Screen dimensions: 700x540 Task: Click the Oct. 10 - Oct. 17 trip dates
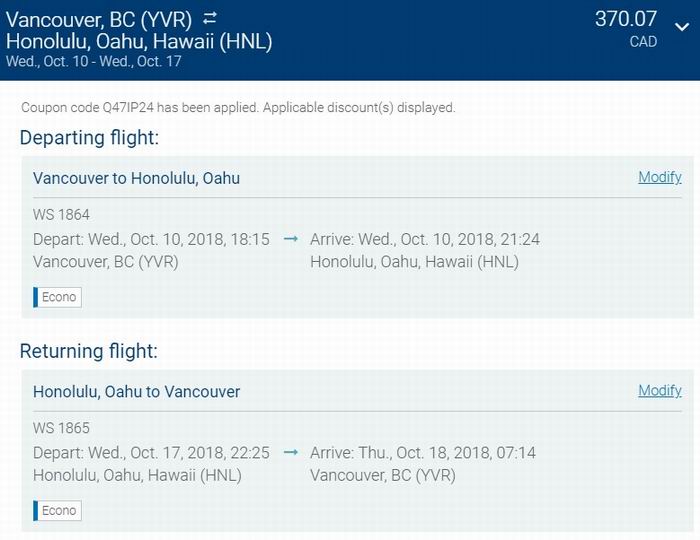(94, 61)
